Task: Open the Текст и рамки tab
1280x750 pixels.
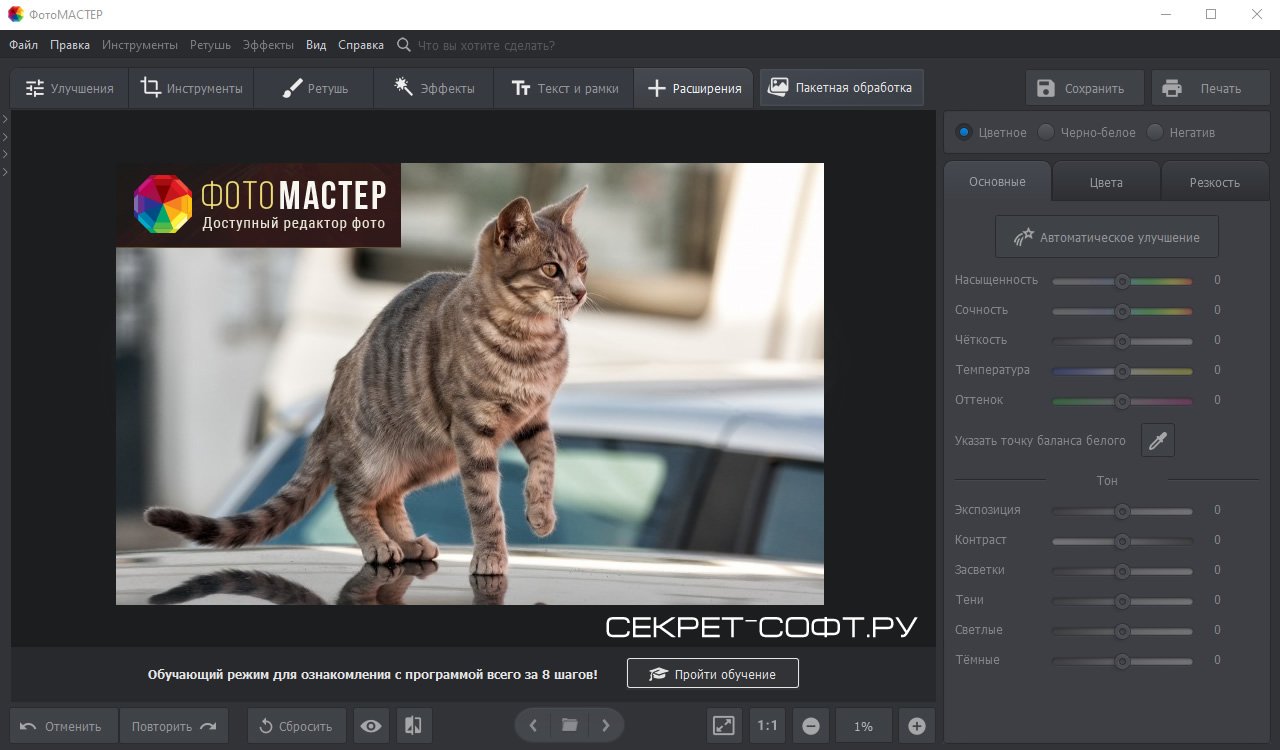Action: [564, 88]
